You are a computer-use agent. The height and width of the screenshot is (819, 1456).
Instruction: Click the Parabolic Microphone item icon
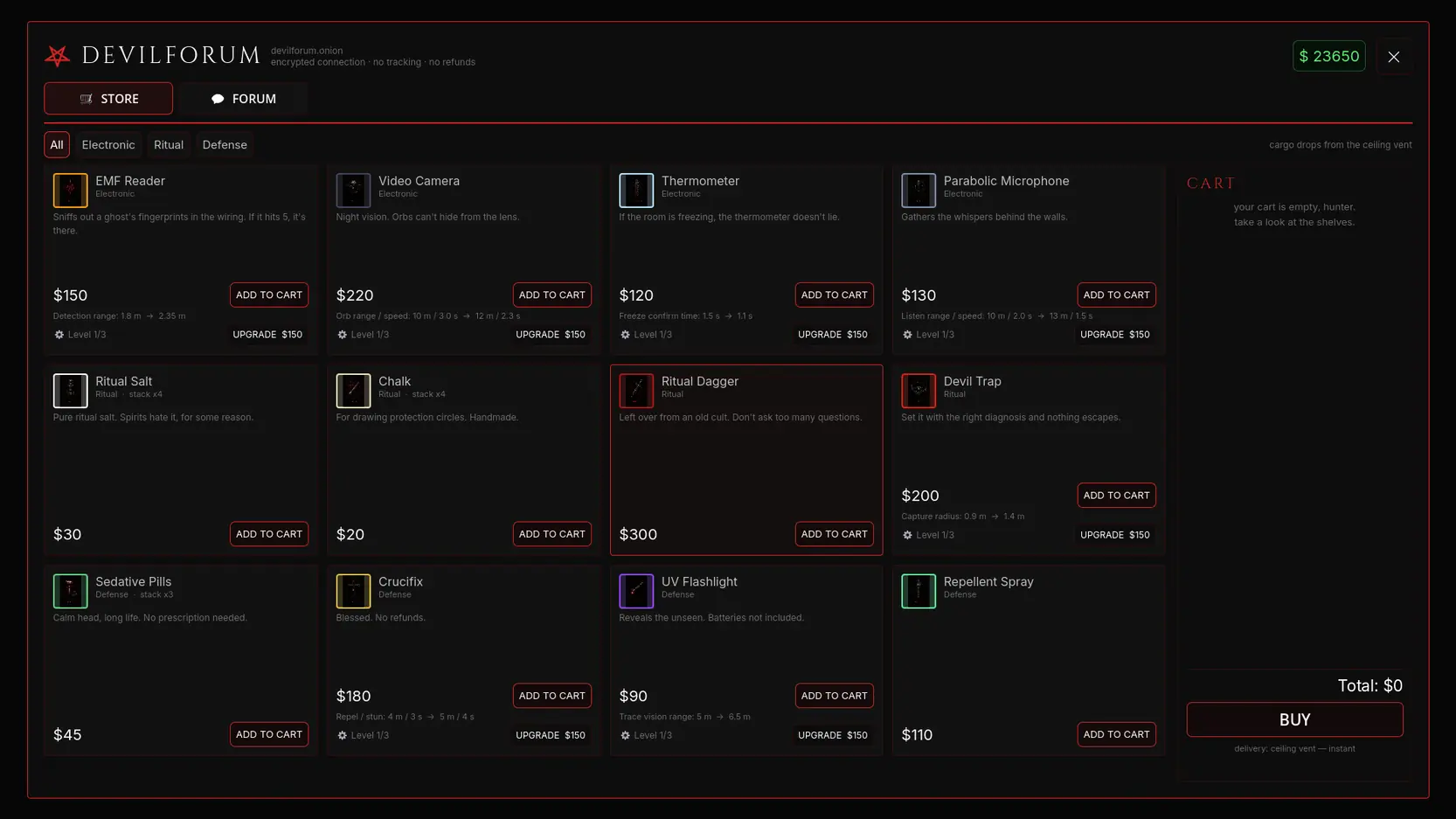tap(919, 190)
